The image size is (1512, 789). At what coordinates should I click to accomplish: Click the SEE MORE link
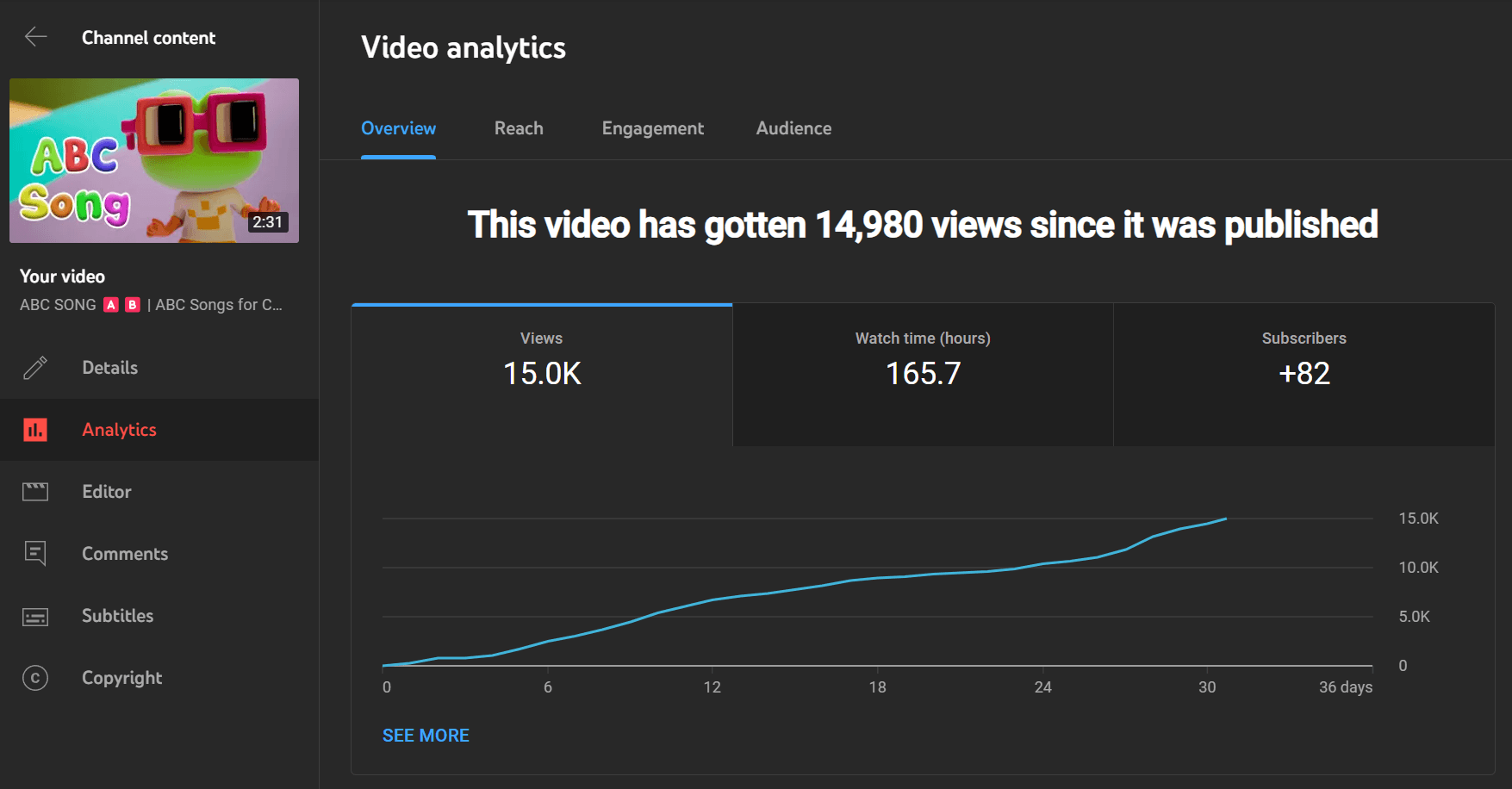tap(426, 736)
